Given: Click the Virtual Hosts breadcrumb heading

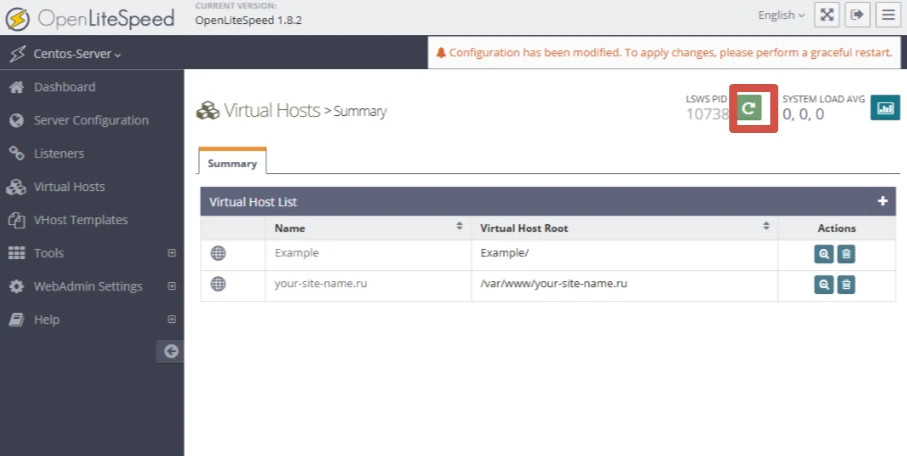Looking at the screenshot, I should [272, 110].
